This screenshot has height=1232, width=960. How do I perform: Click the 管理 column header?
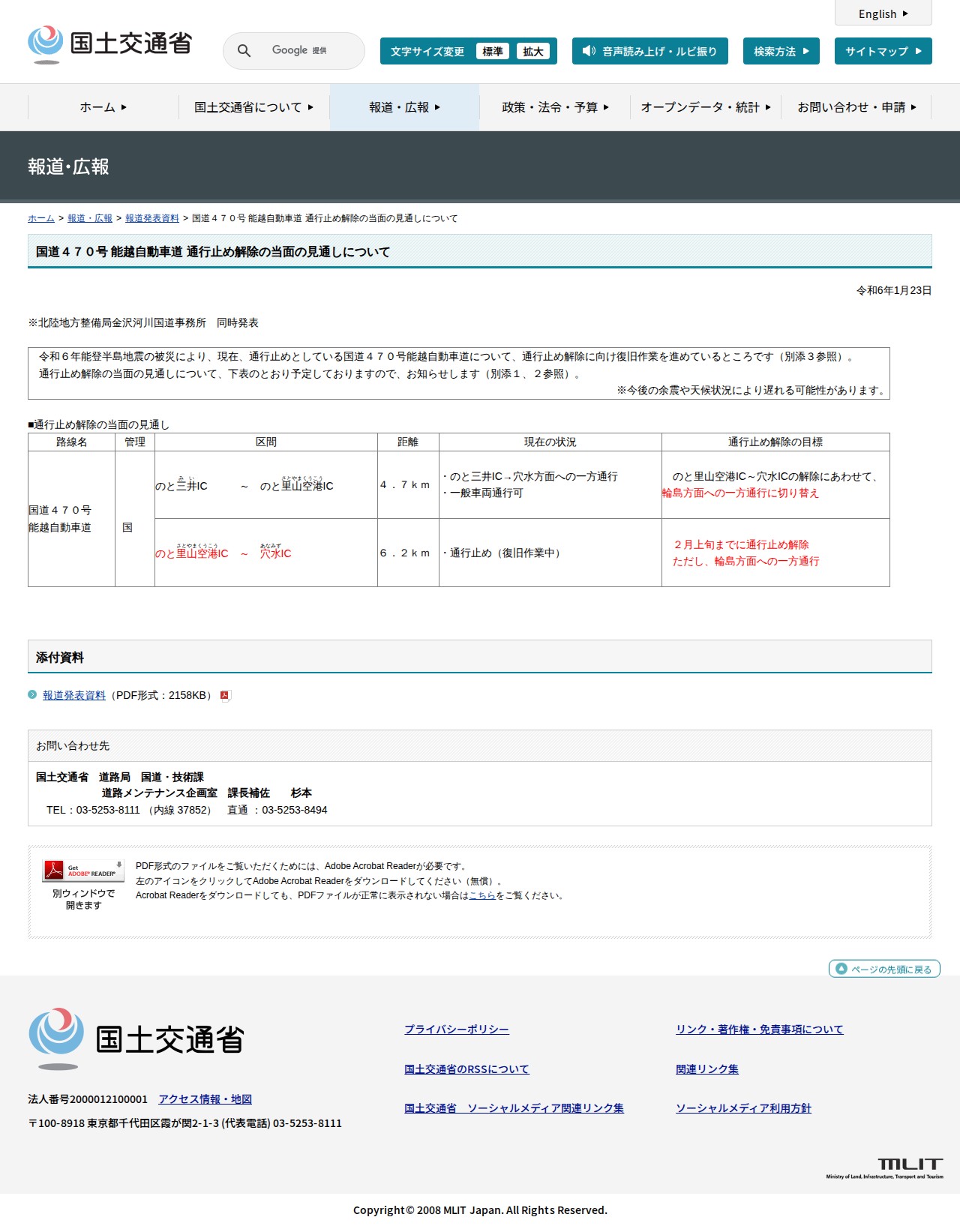point(135,442)
